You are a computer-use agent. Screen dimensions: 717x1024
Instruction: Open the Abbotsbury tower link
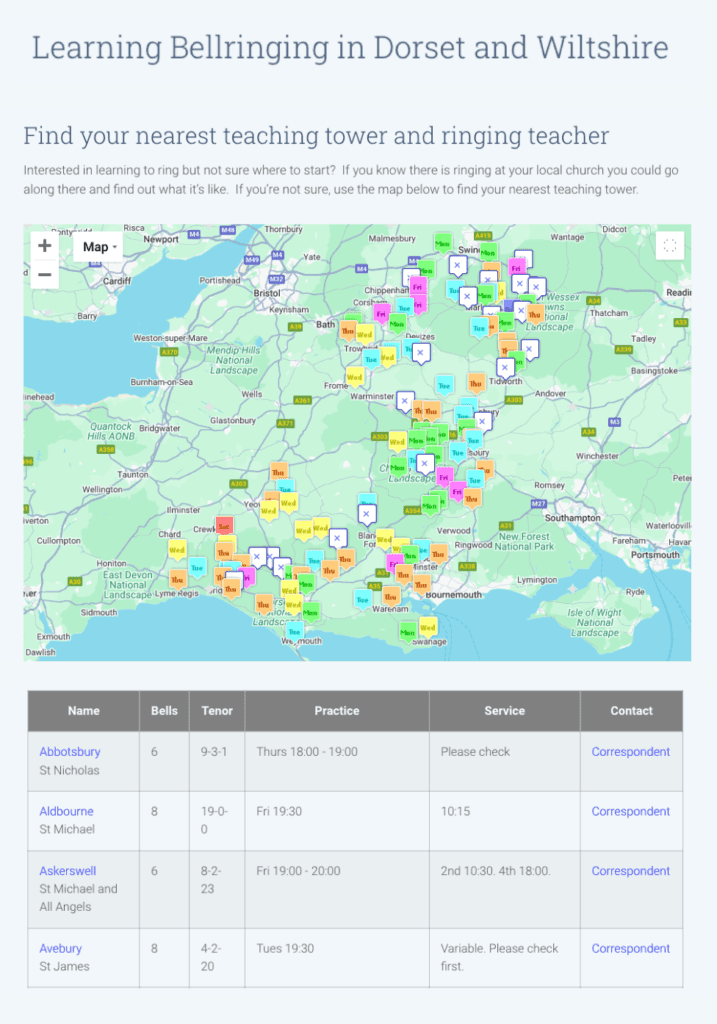click(x=70, y=752)
